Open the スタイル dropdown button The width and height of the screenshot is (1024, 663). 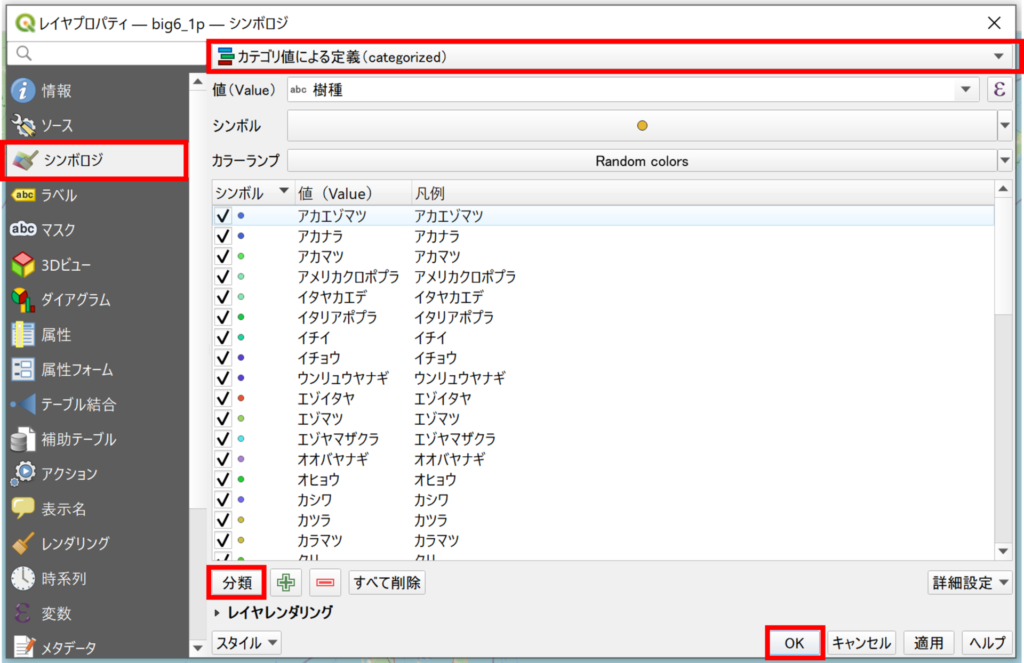tap(246, 643)
